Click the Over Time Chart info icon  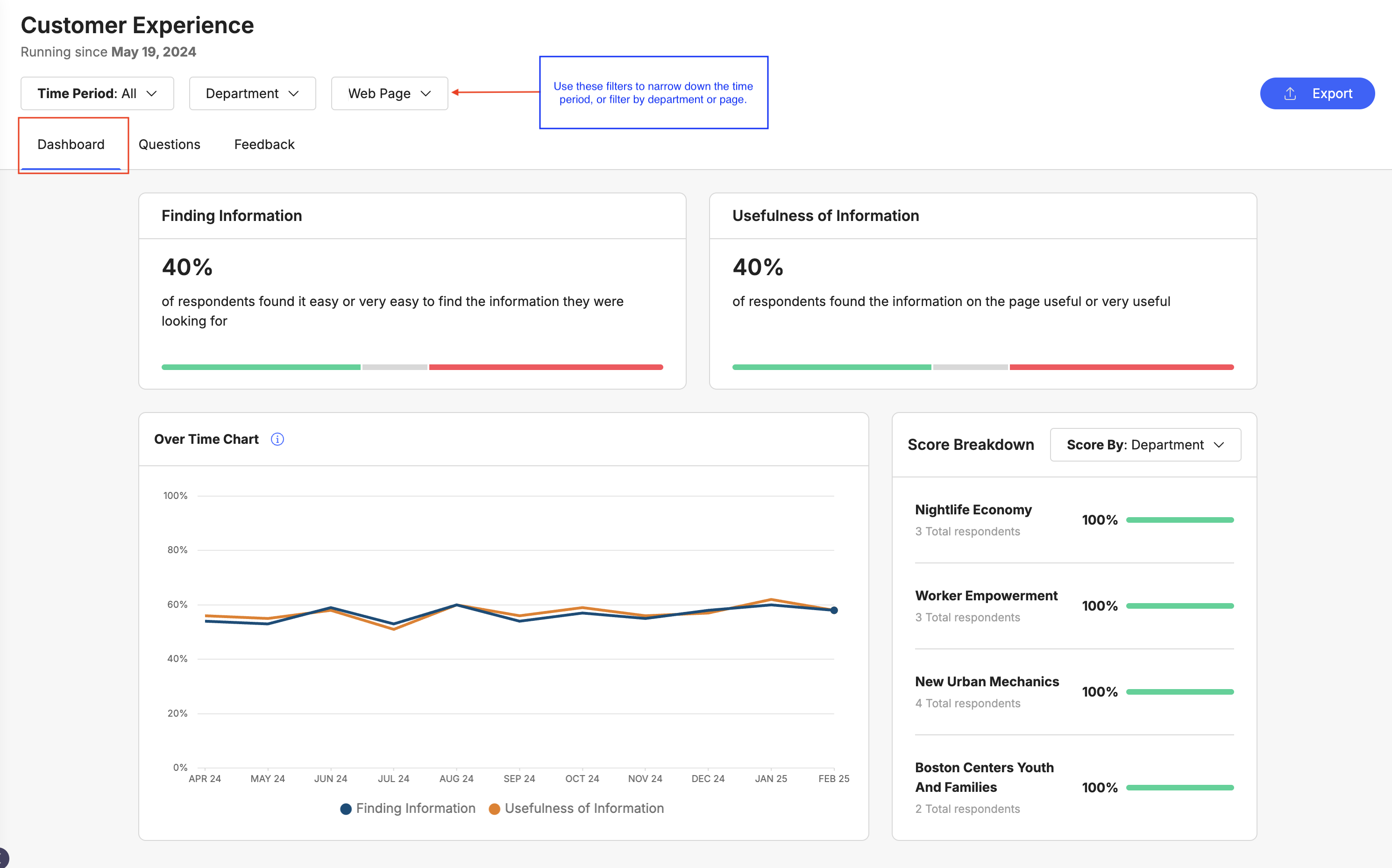pos(277,439)
